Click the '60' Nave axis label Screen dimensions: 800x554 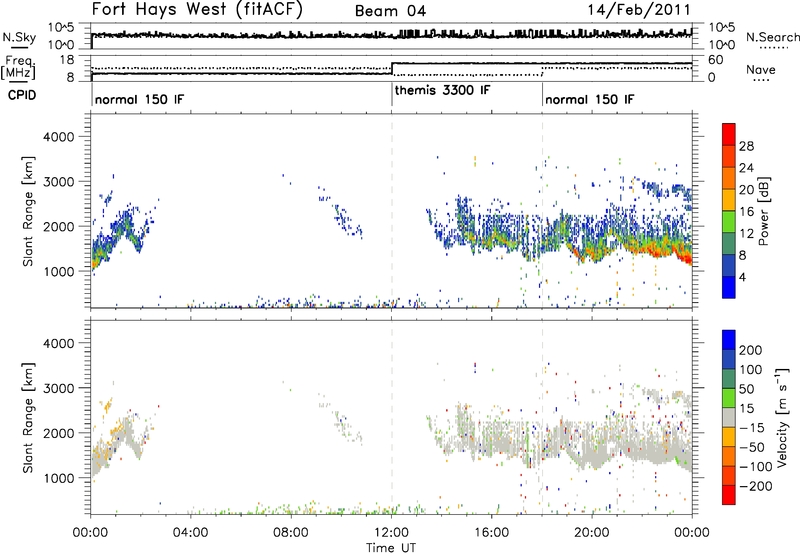716,60
